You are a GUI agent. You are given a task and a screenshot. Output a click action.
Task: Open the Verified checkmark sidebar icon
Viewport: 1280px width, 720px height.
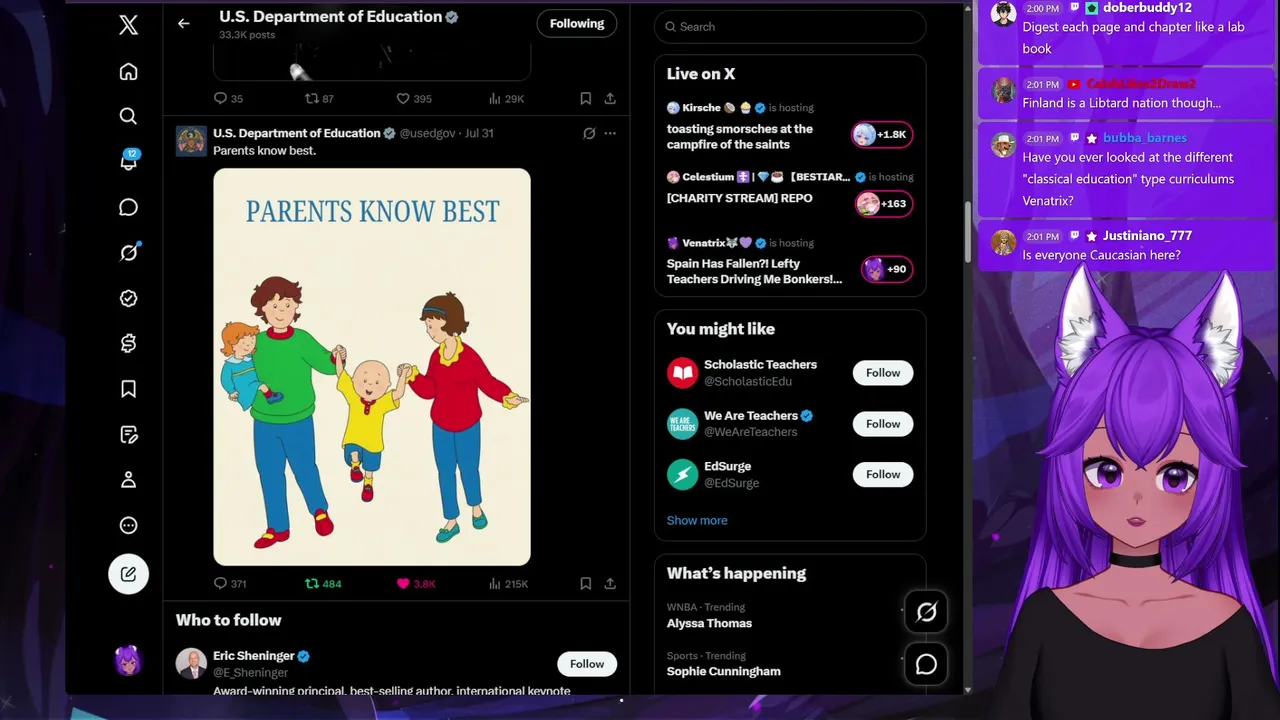(128, 298)
